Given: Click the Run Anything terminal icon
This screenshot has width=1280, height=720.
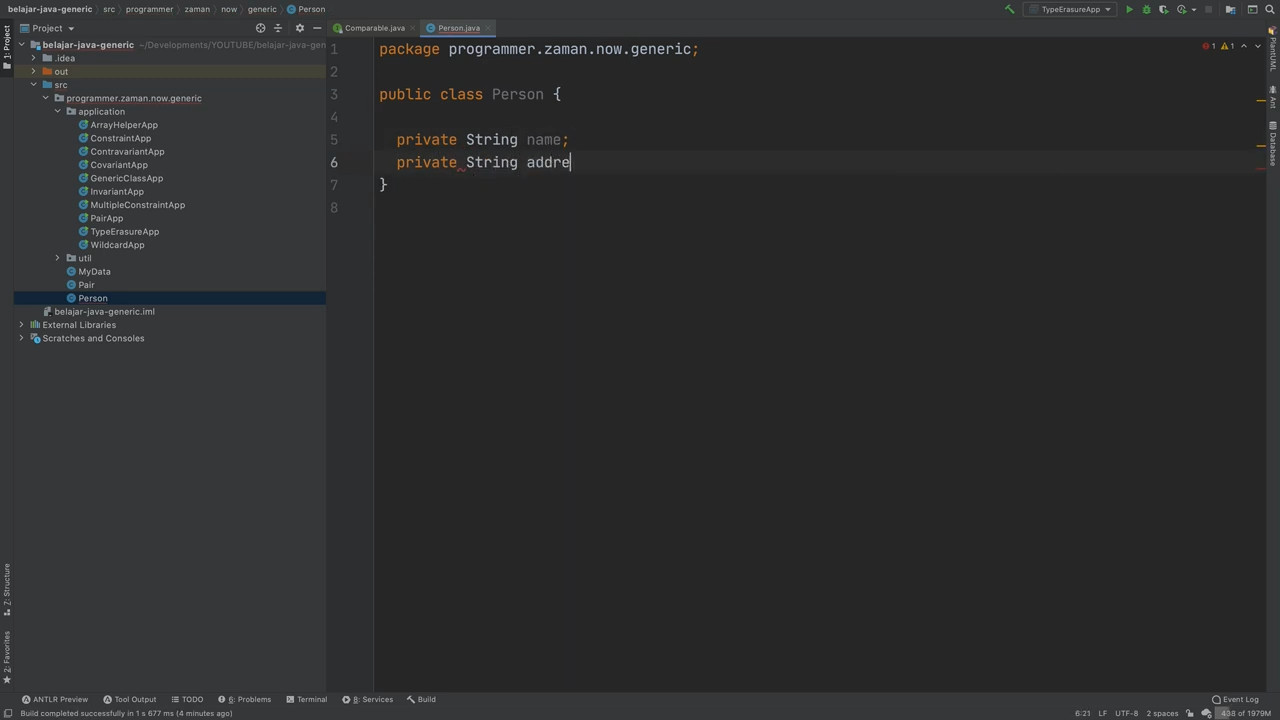Looking at the screenshot, I should [1252, 9].
